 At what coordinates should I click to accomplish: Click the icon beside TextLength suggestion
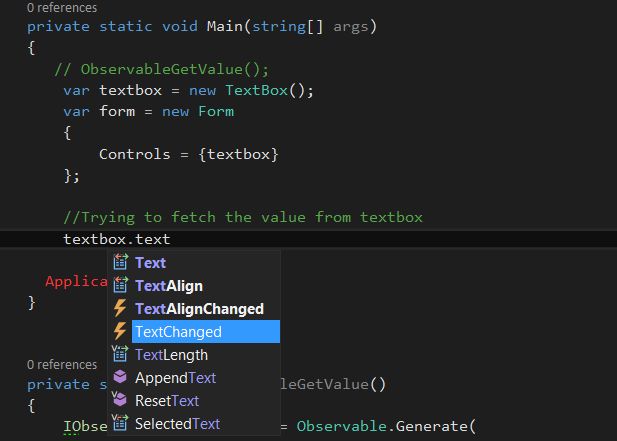coord(120,354)
